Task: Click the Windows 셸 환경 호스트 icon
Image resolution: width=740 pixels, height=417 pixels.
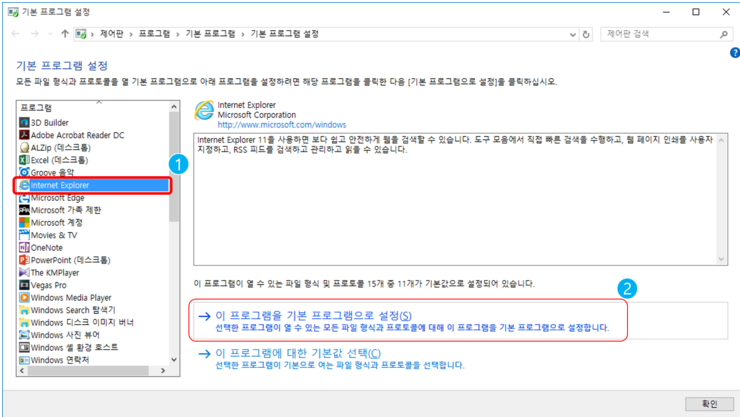Action: 24,347
